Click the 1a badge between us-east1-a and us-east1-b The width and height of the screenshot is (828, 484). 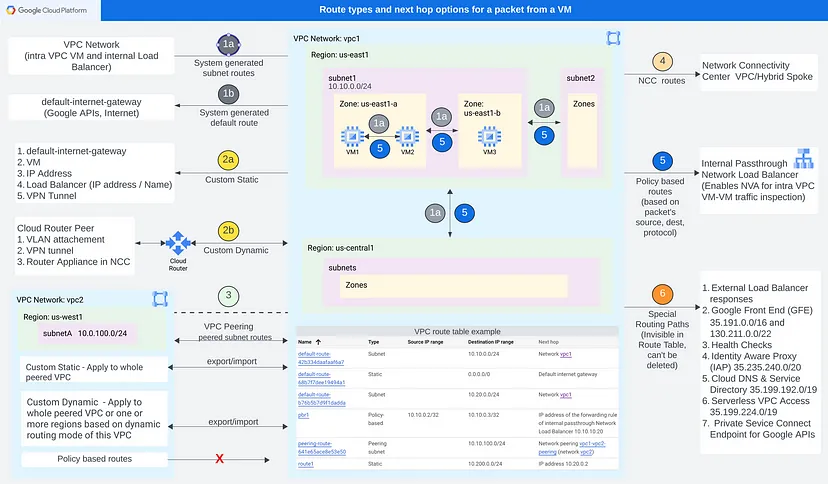(442, 117)
